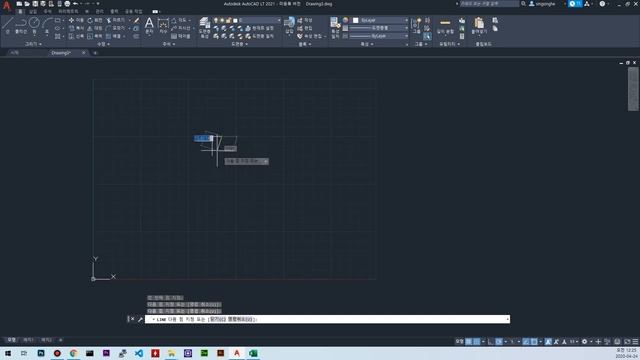Select the Text annotation tool
This screenshot has width=640, height=360.
point(149,25)
